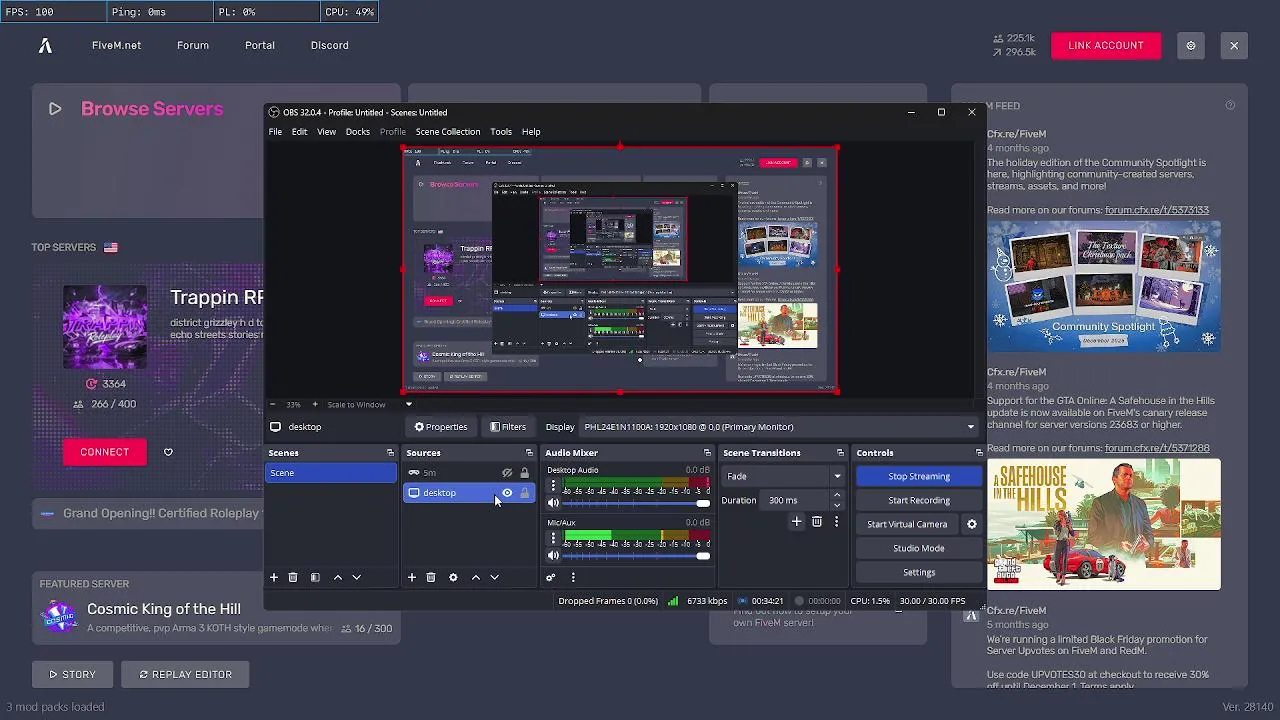Add a new scene in OBS Scenes panel

[274, 577]
